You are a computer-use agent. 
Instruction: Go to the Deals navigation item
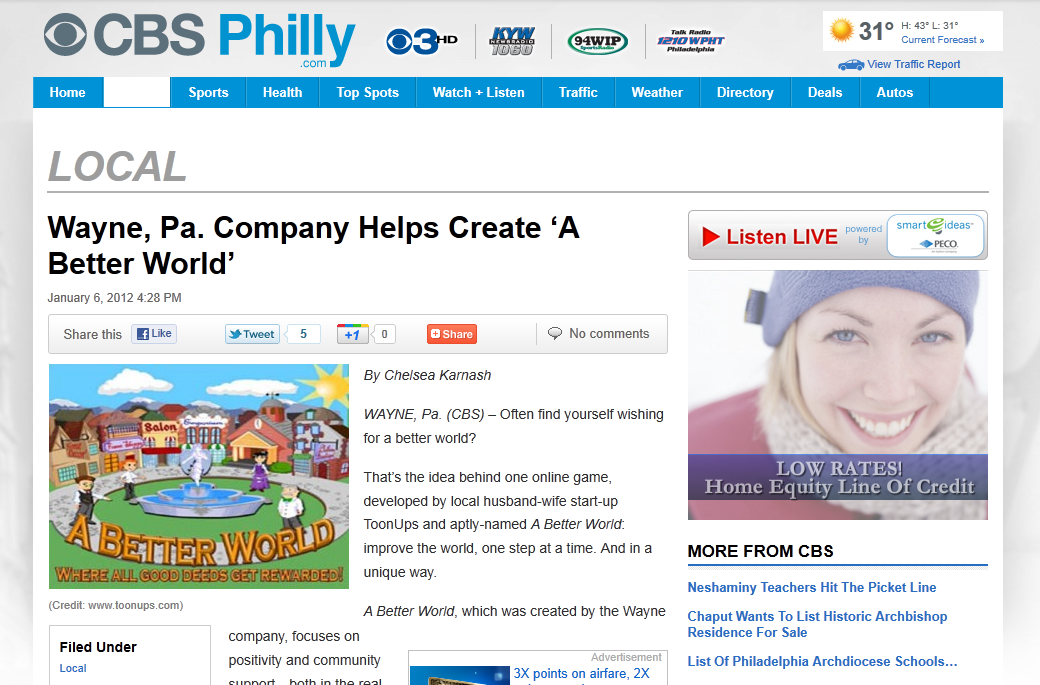pos(825,92)
